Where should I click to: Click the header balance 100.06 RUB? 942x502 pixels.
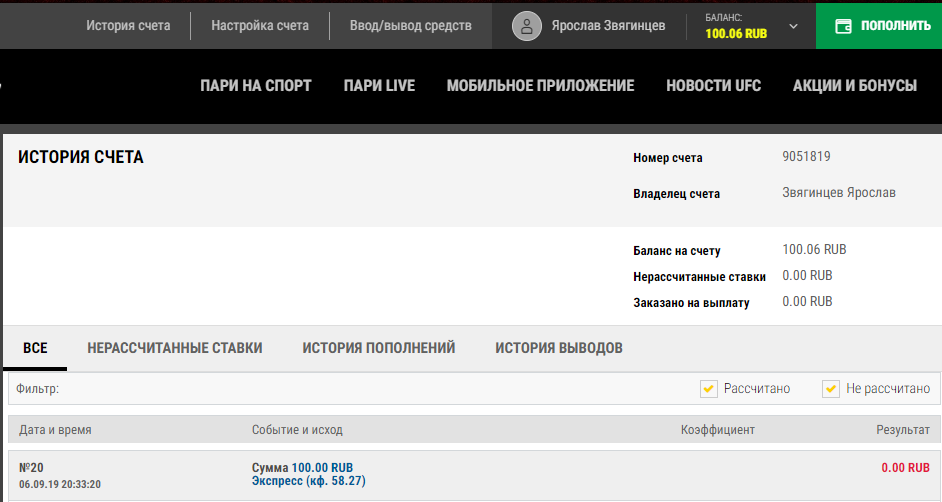tap(736, 34)
